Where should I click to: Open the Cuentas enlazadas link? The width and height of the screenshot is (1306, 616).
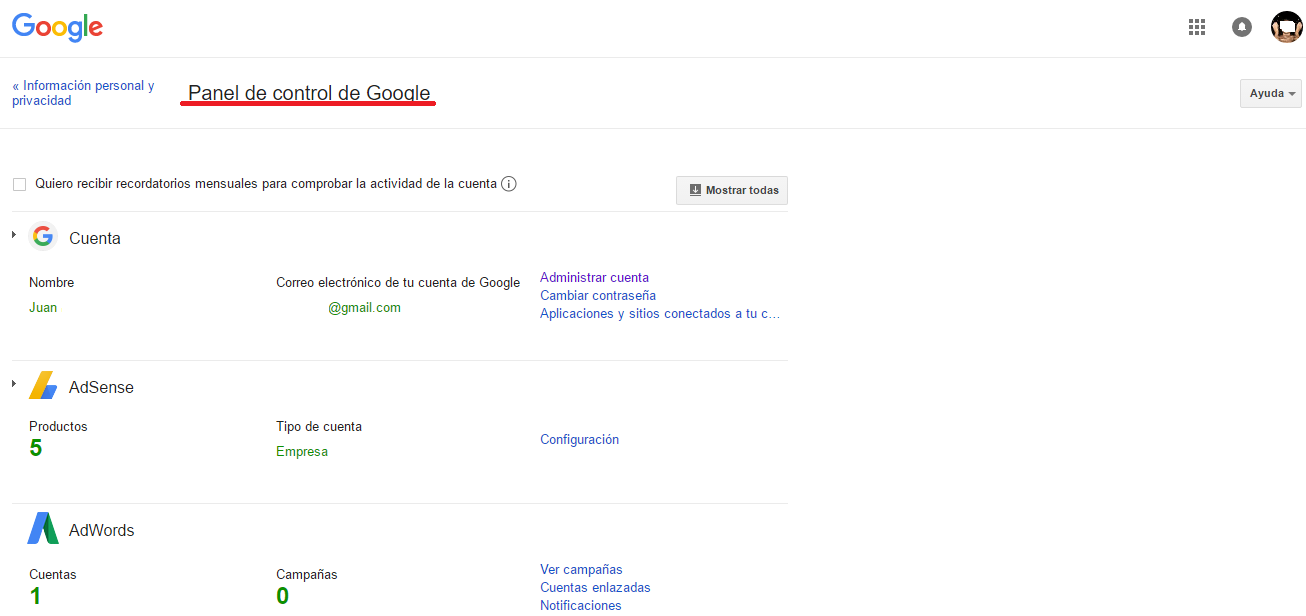point(595,588)
